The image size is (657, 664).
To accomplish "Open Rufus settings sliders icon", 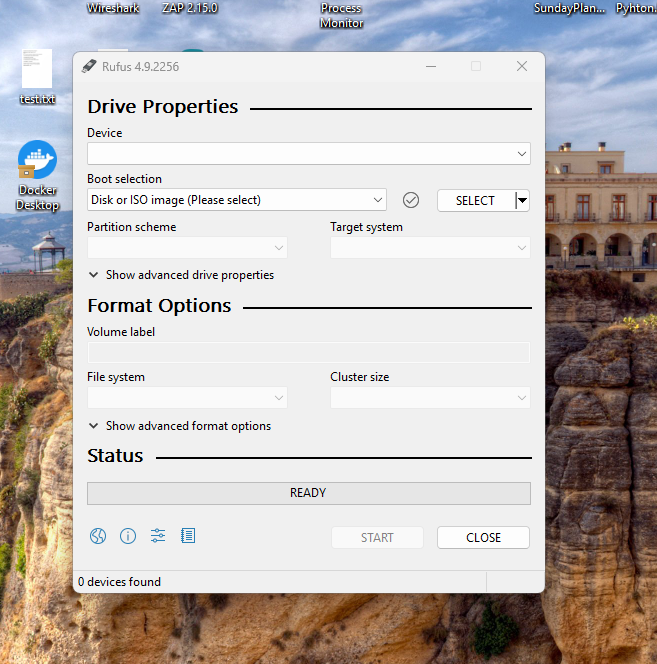I will (x=158, y=536).
